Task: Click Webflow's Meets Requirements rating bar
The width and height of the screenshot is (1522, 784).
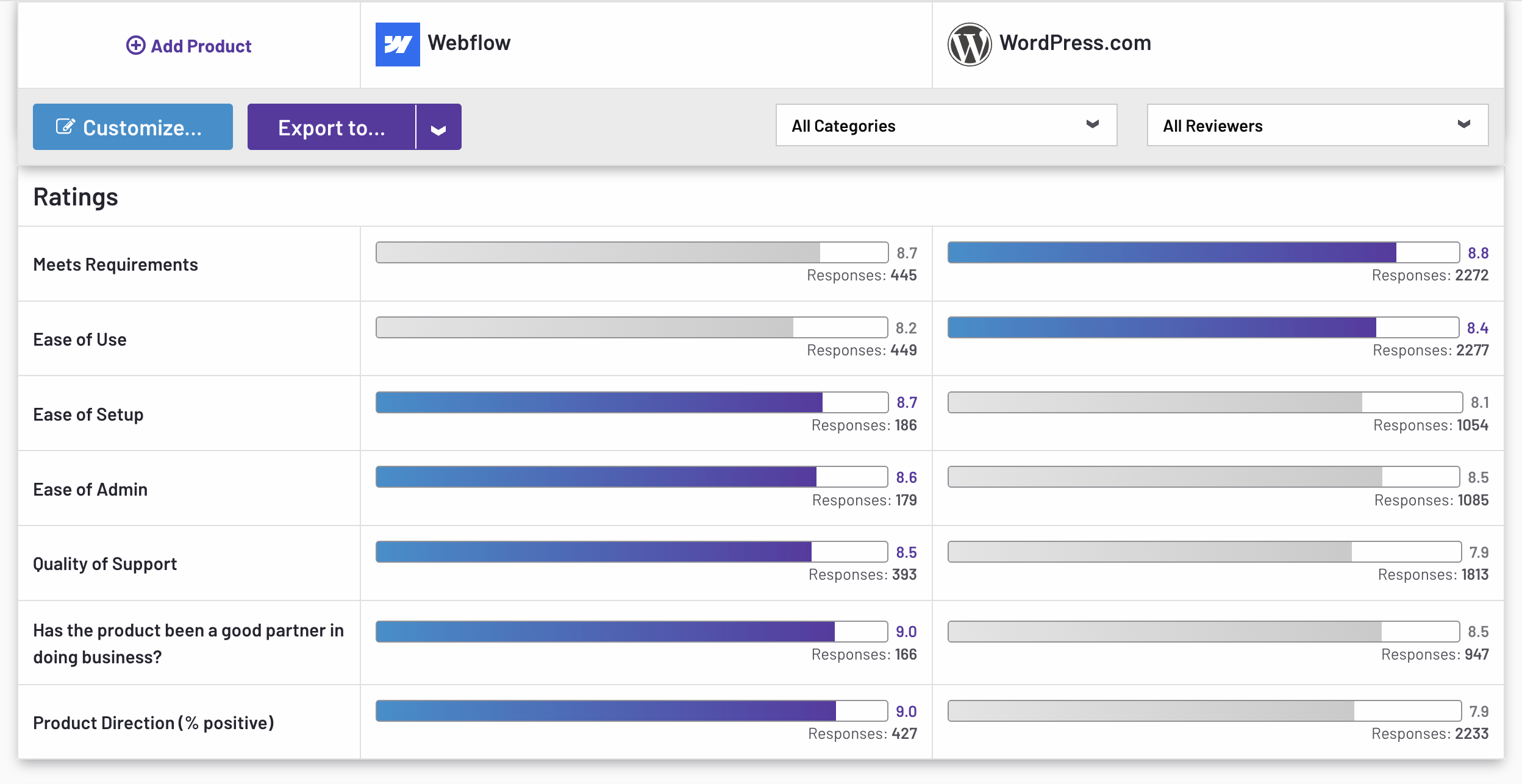Action: pyautogui.click(x=632, y=252)
